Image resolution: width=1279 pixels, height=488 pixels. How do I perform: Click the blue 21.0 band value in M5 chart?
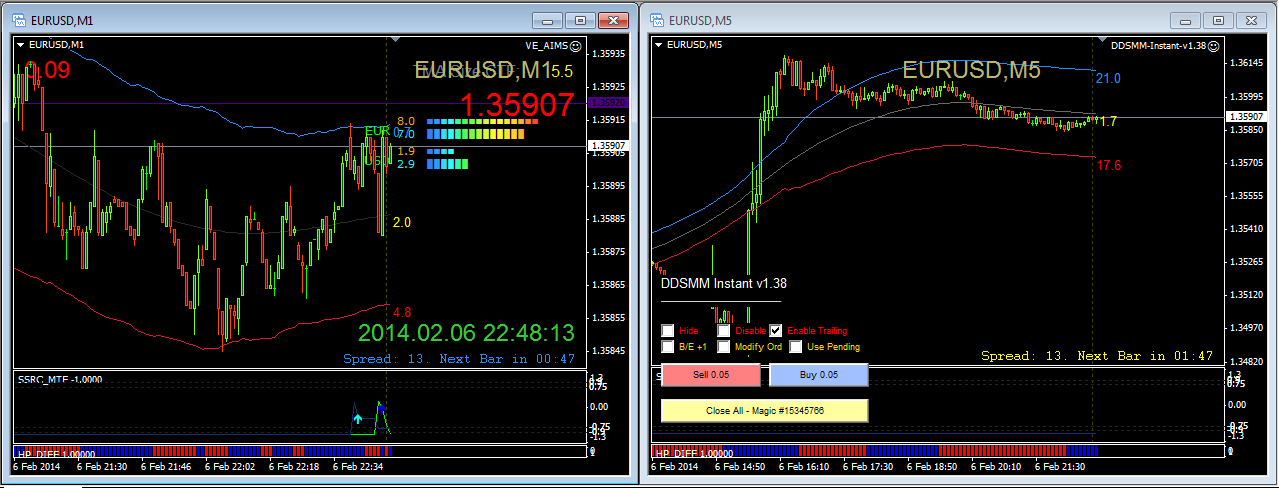(x=1108, y=78)
